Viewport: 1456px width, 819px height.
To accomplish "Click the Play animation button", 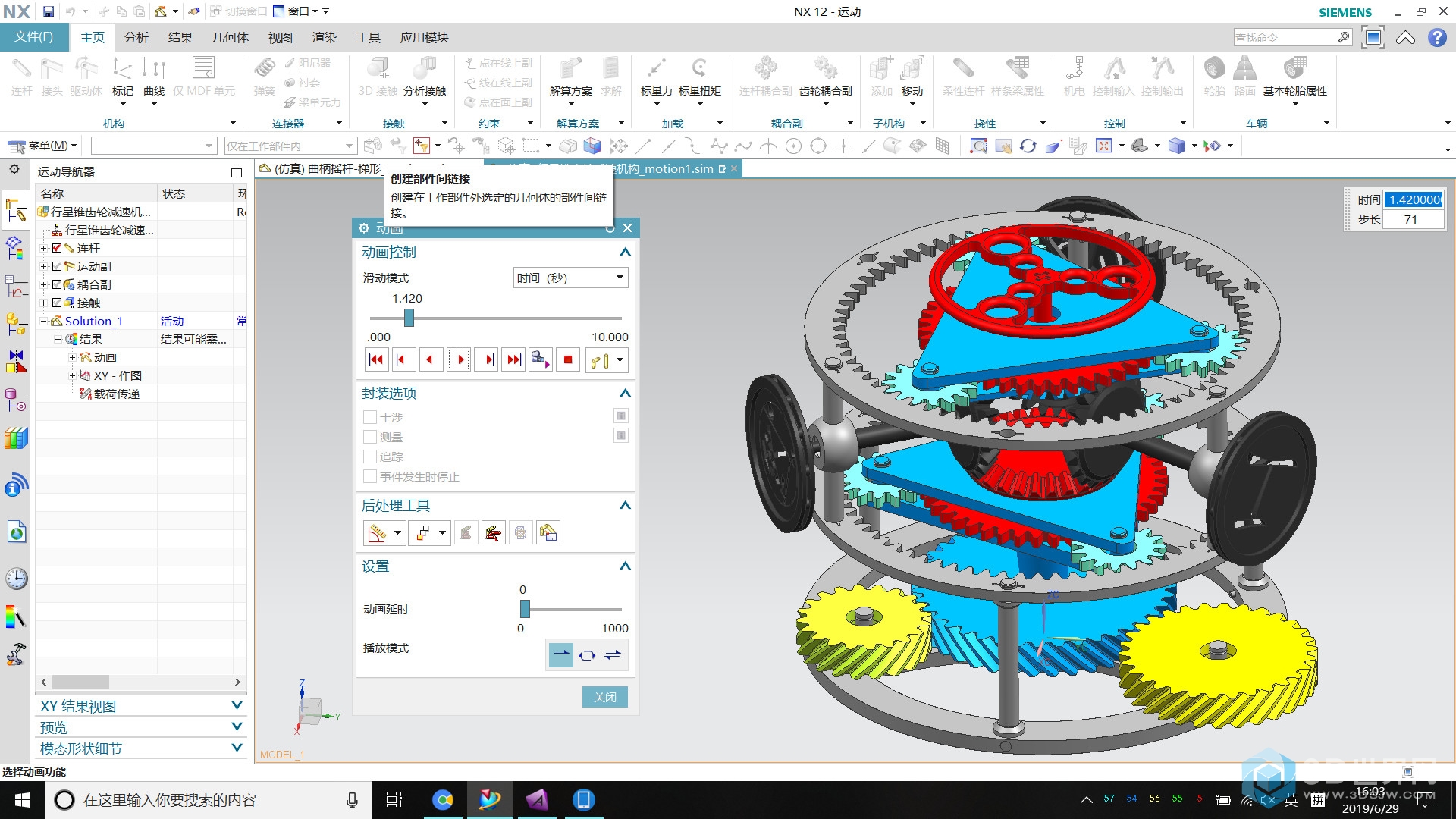I will point(460,360).
